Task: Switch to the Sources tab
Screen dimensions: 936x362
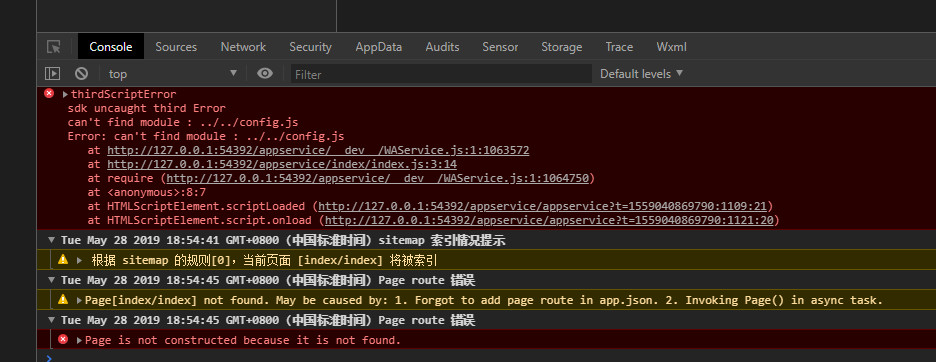Action: pos(176,47)
